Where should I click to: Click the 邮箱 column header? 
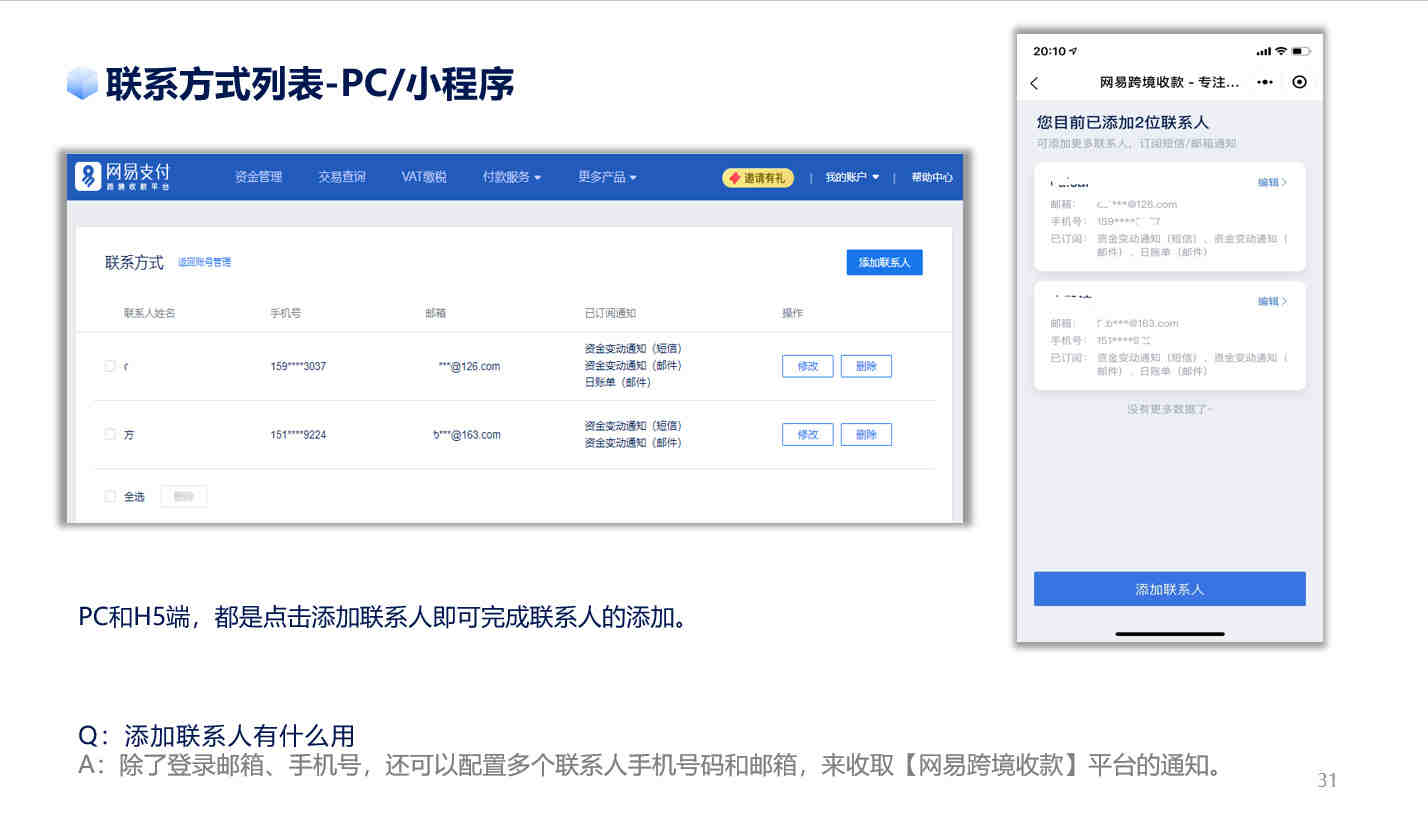coord(436,313)
